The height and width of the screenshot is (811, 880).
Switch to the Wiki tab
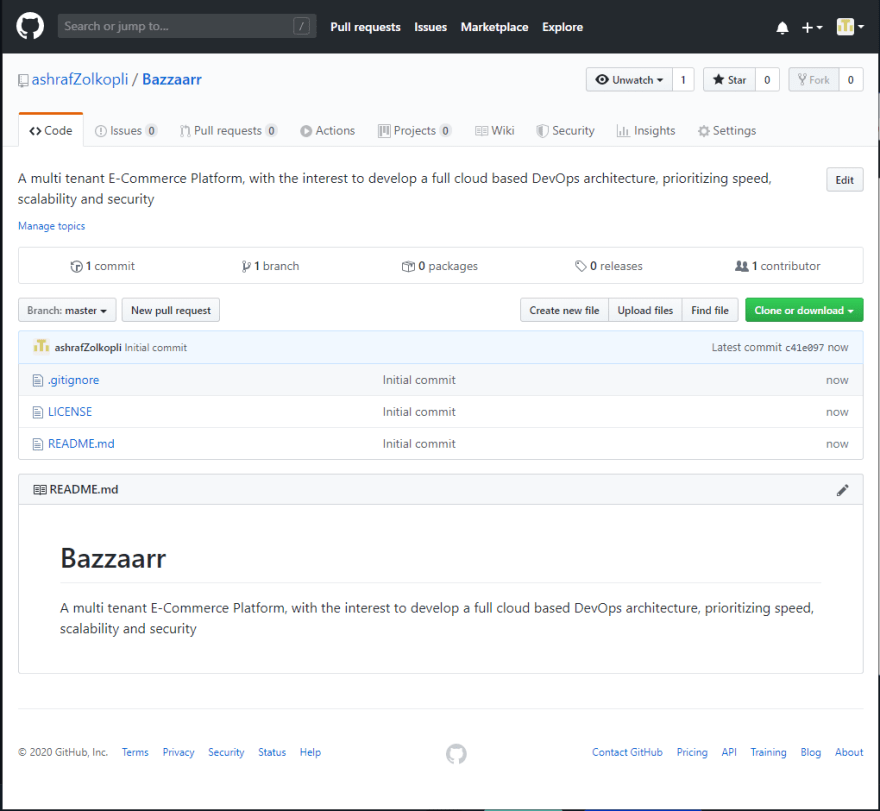(494, 131)
